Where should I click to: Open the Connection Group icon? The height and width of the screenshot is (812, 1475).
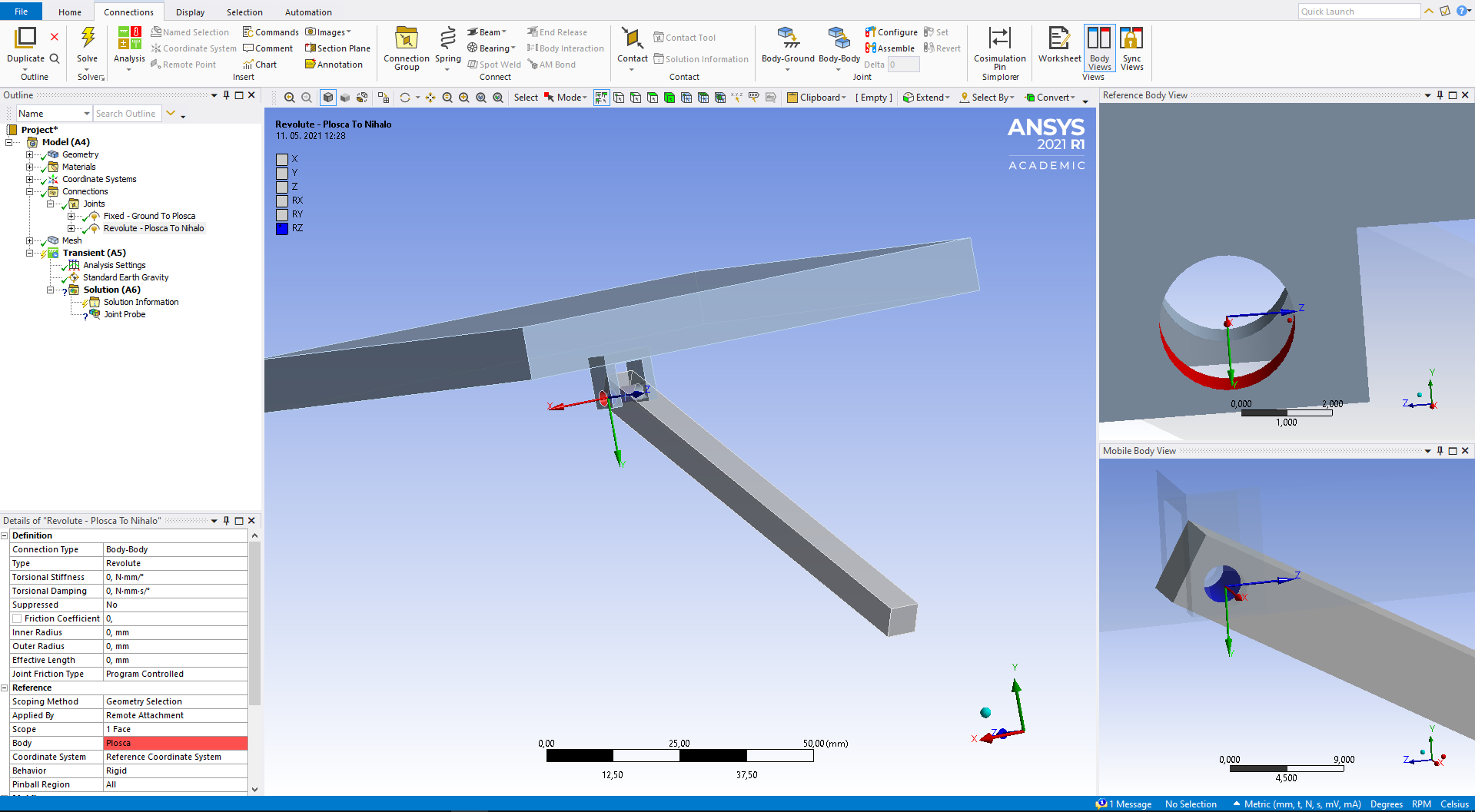tap(406, 38)
